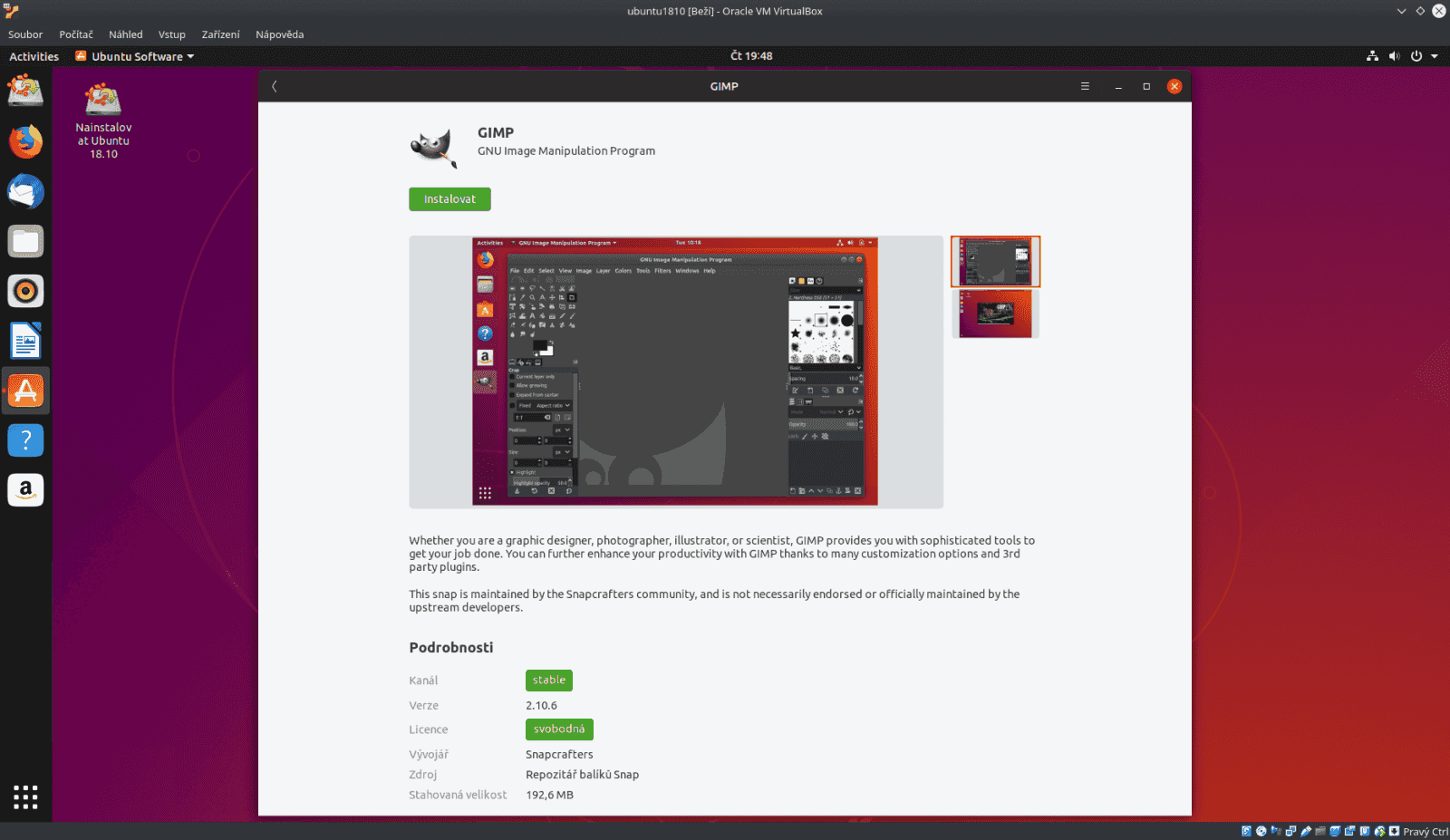Viewport: 1450px width, 840px height.
Task: Open Firefox from the dock
Action: [x=25, y=141]
